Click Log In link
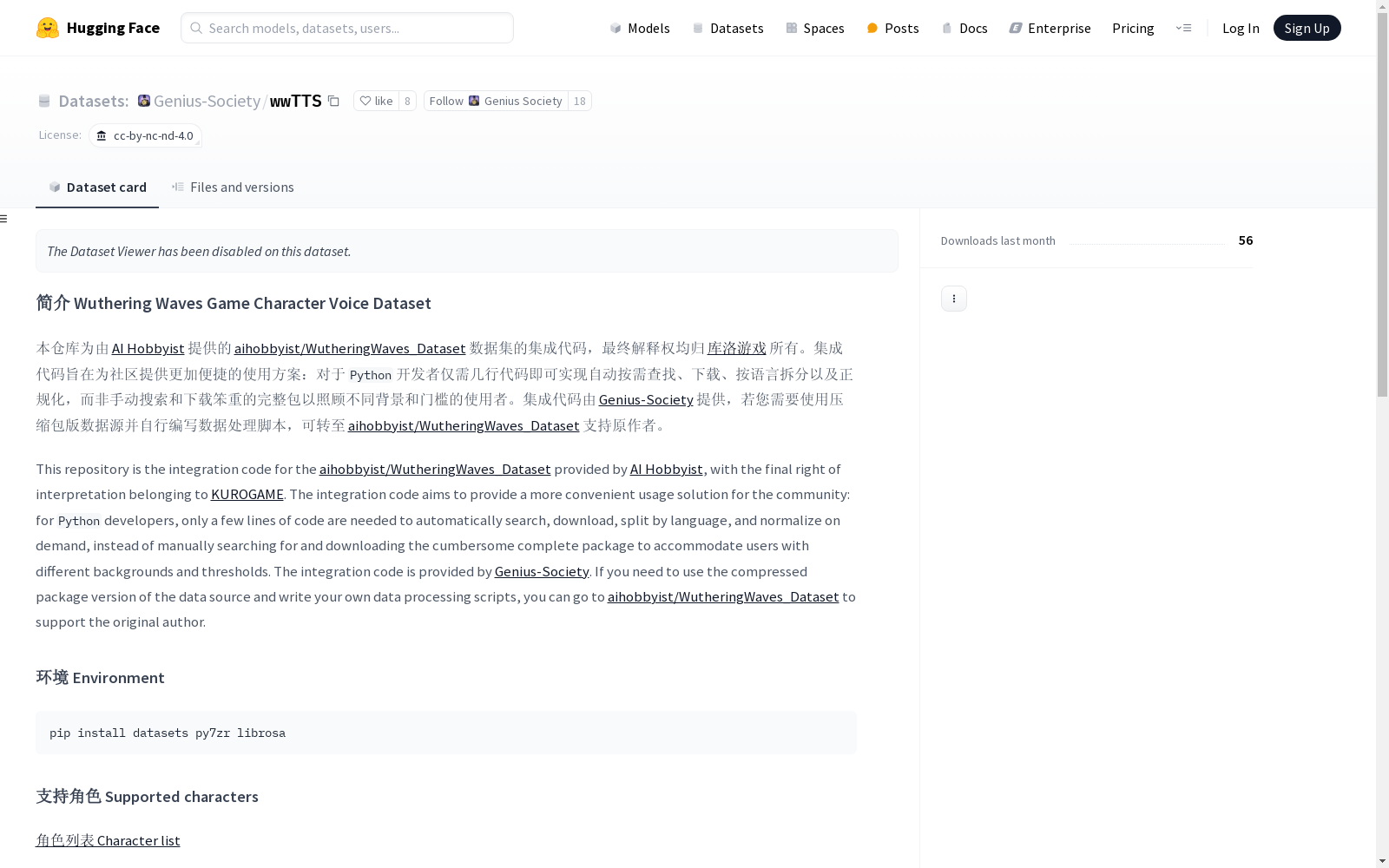This screenshot has width=1389, height=868. coord(1241,28)
